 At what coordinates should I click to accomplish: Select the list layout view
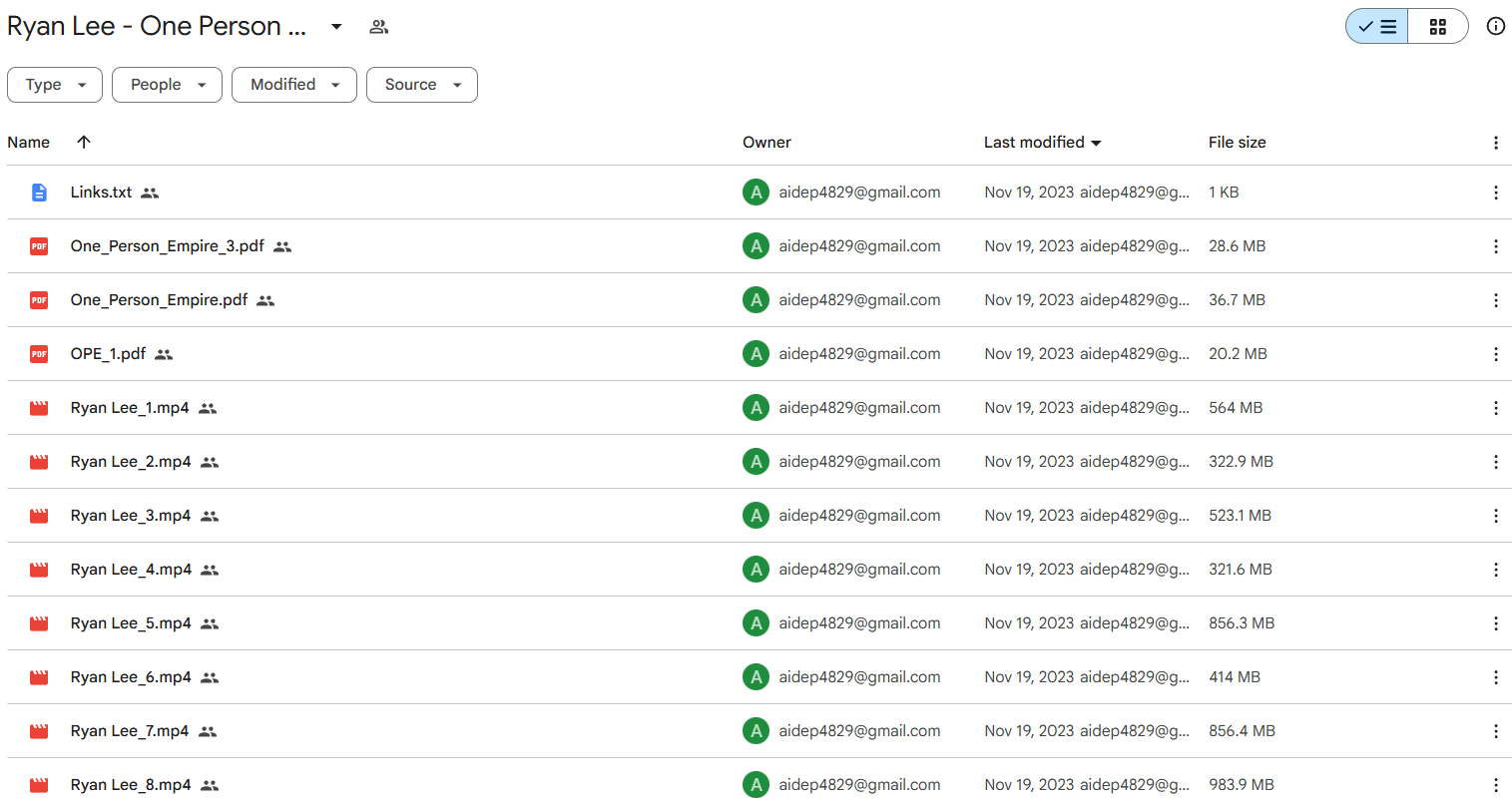pyautogui.click(x=1377, y=27)
